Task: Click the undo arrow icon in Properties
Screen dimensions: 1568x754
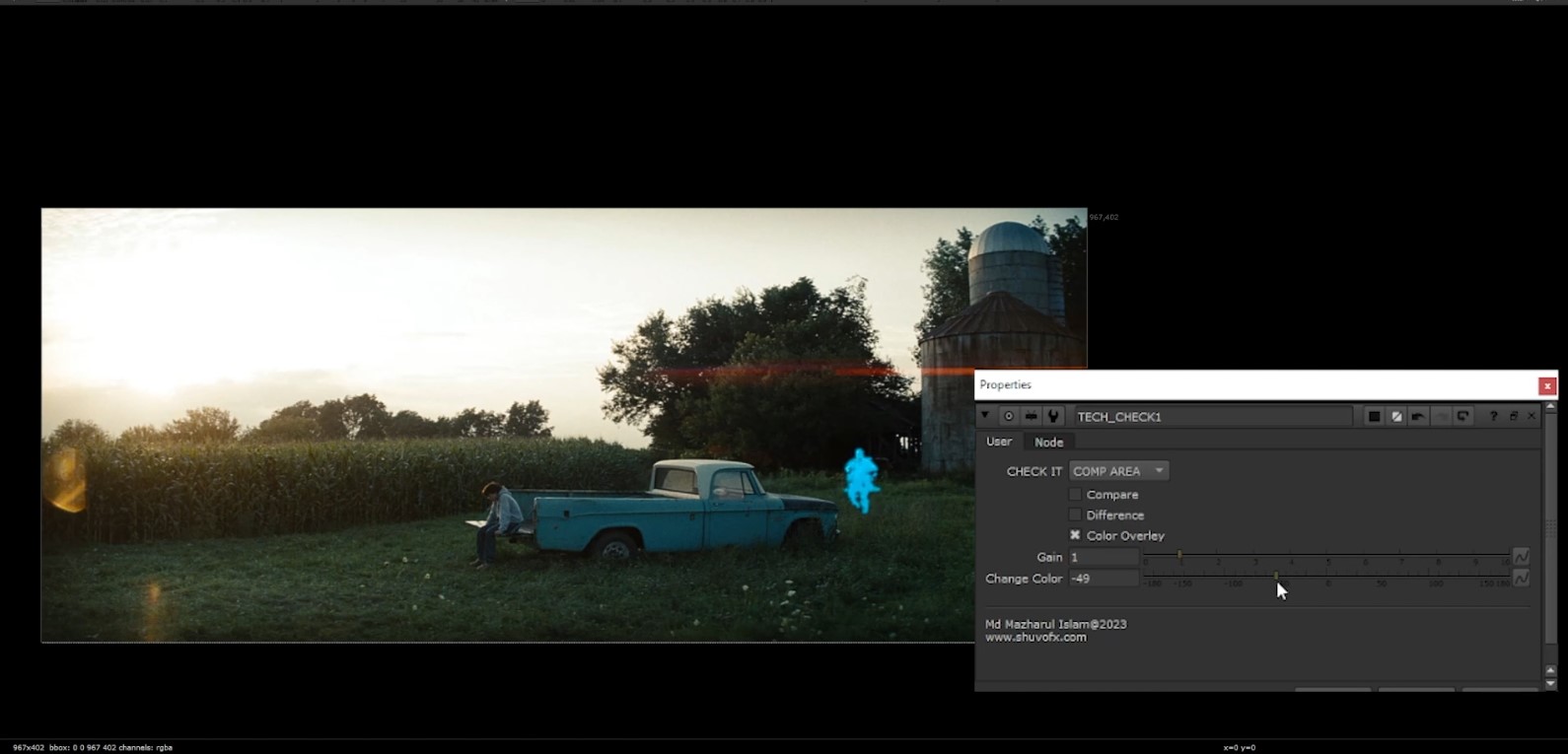Action: [x=1418, y=417]
